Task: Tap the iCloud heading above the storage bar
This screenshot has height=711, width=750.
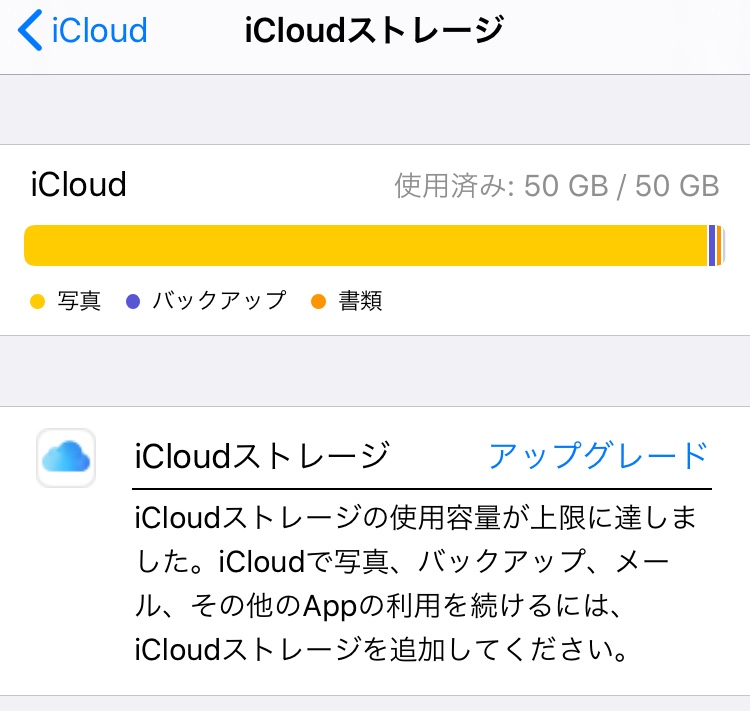Action: tap(79, 185)
